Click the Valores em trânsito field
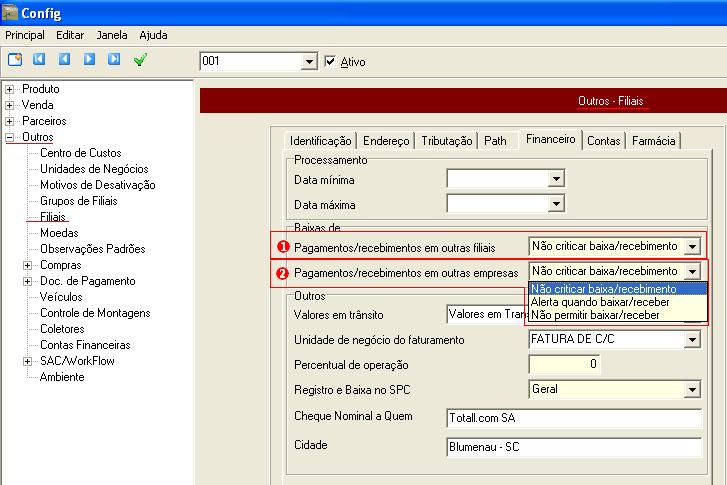 [x=488, y=314]
